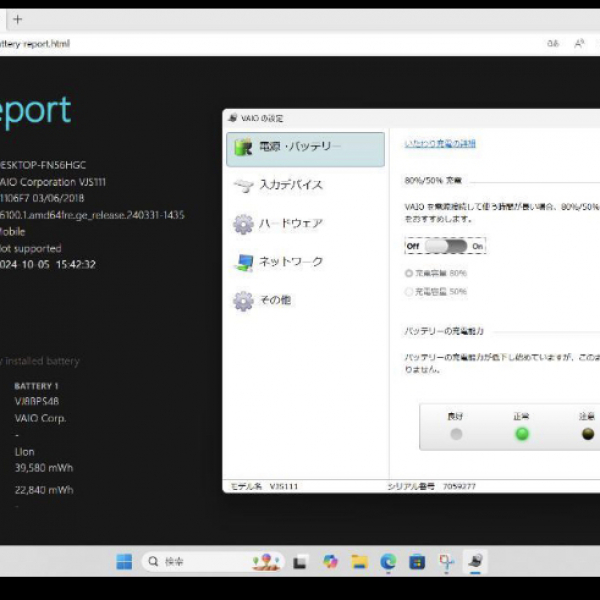Image resolution: width=600 pixels, height=600 pixels.
Task: Click the 'installed battery' section heading
Action: [x=42, y=361]
